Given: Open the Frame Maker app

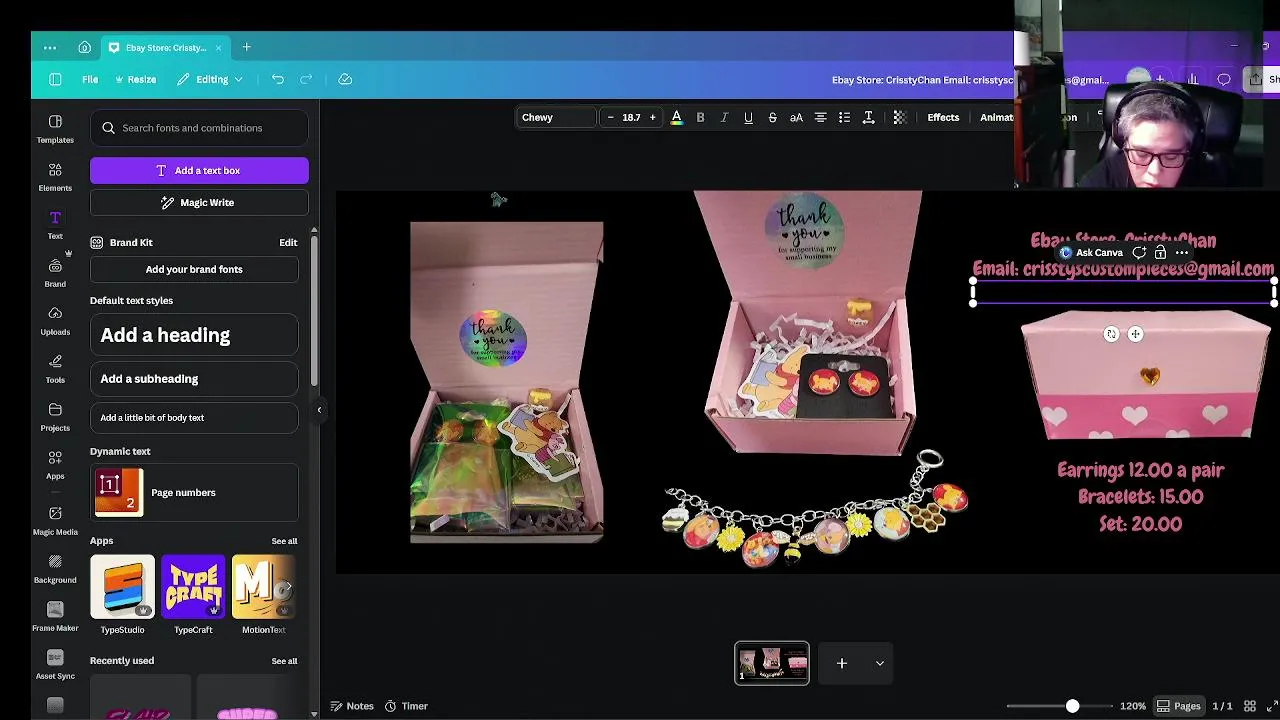Looking at the screenshot, I should (55, 617).
